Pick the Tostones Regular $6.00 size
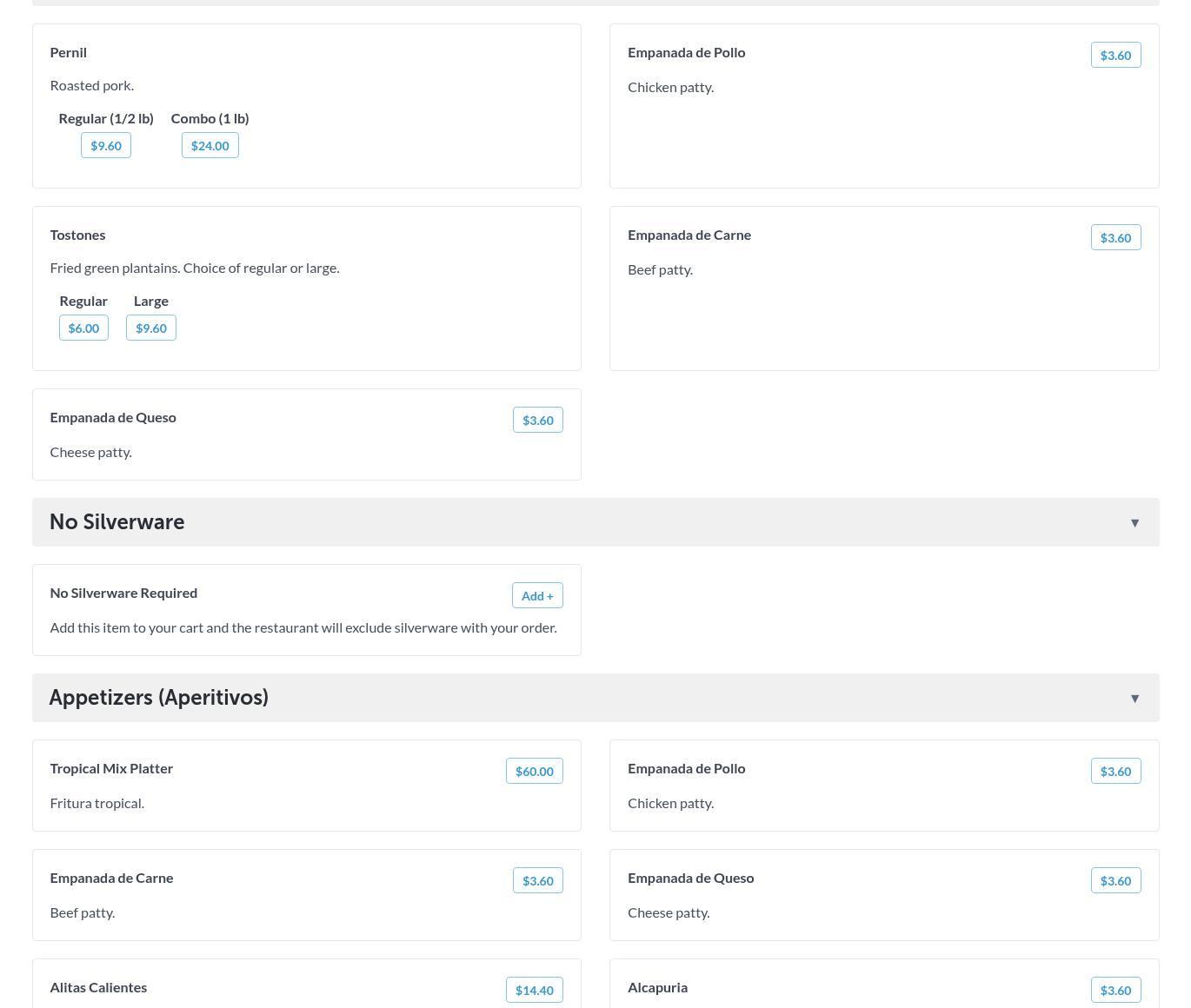This screenshot has width=1191, height=1008. point(83,328)
